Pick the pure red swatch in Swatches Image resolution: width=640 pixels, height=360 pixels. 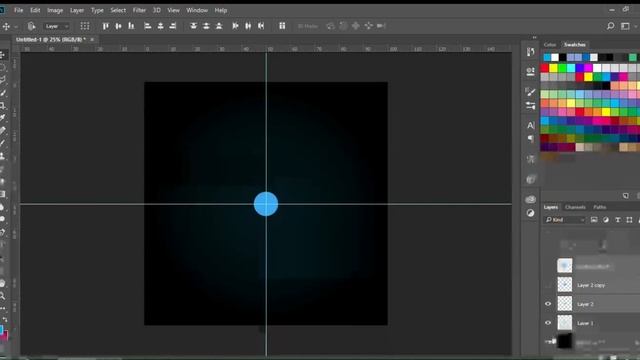(x=544, y=68)
